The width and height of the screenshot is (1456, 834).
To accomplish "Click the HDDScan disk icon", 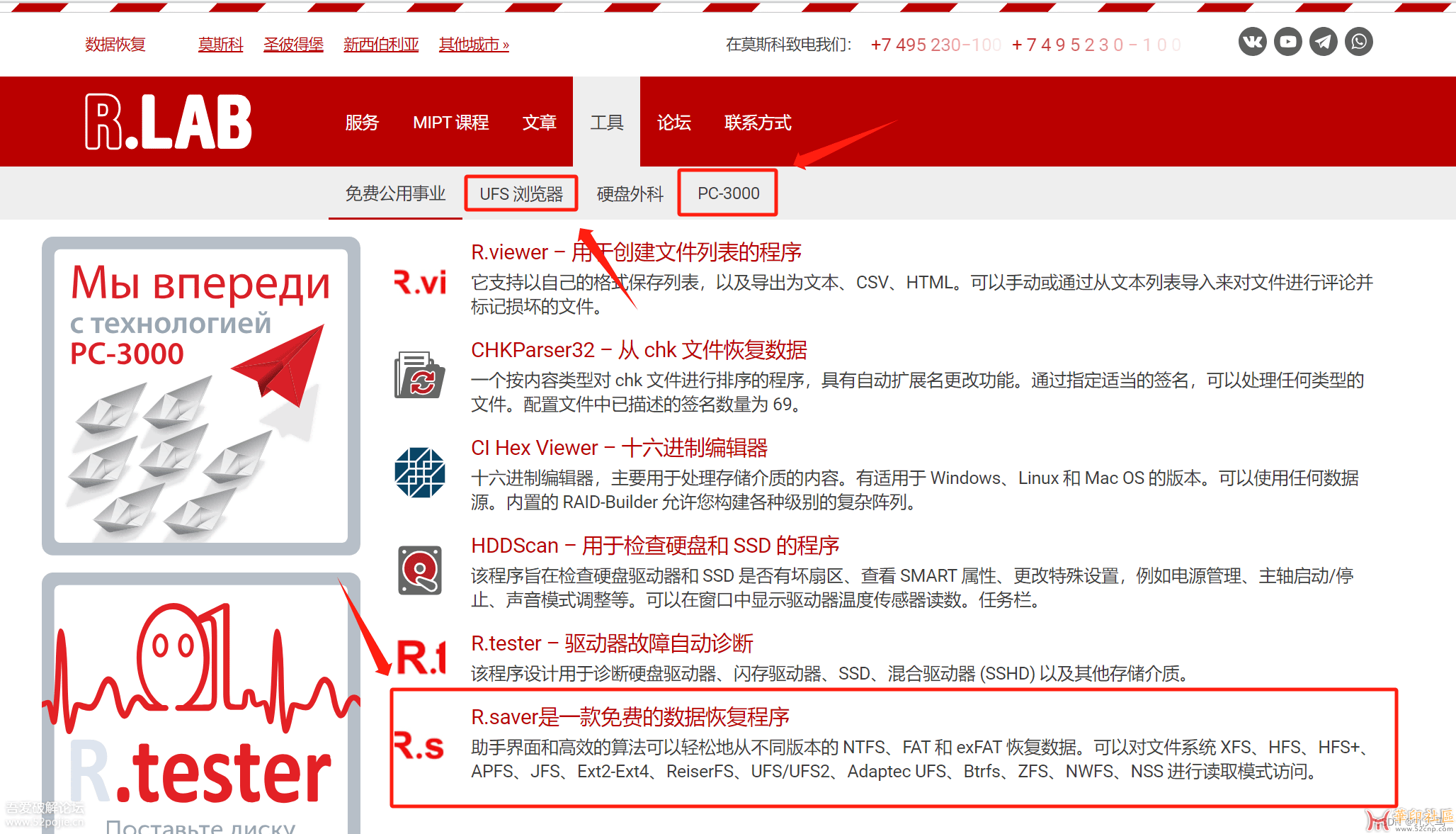I will click(x=419, y=570).
